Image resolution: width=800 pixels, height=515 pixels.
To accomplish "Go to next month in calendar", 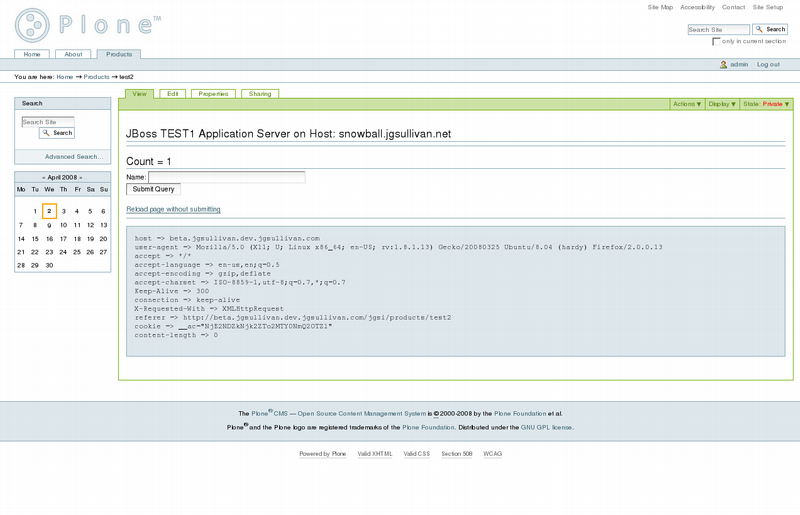I will 81,177.
